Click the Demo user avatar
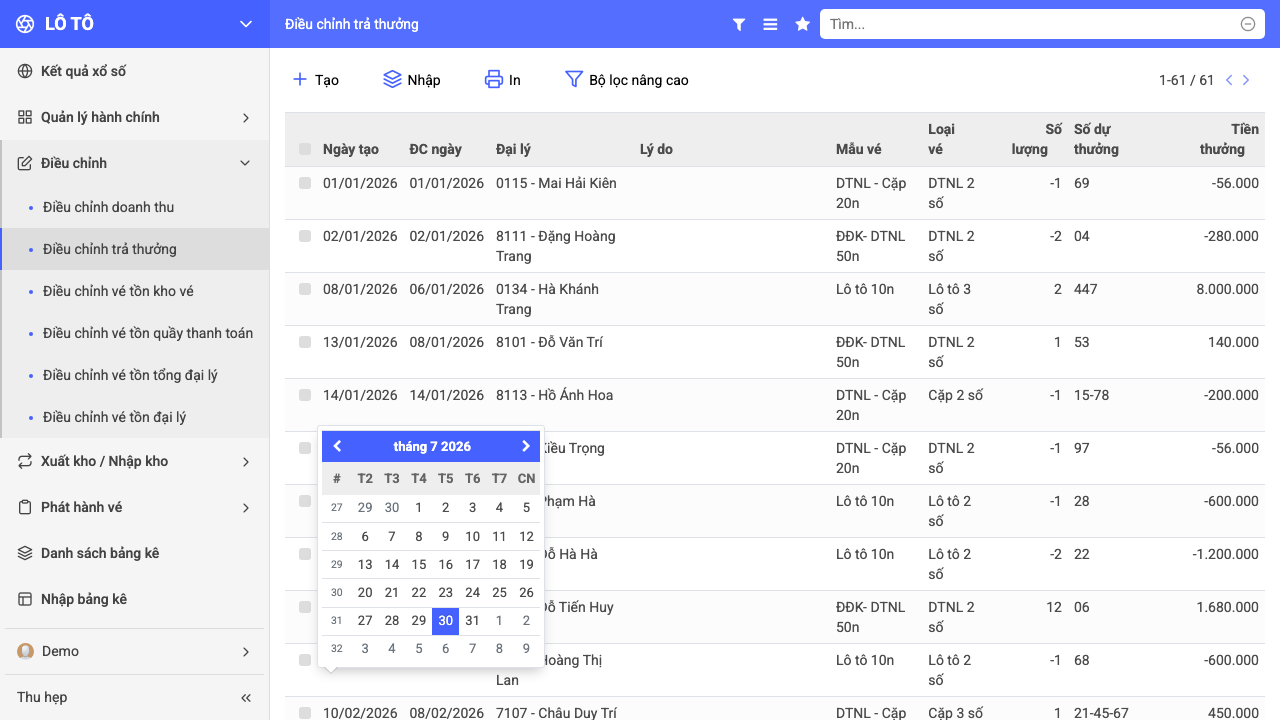This screenshot has height=720, width=1280. pos(26,651)
